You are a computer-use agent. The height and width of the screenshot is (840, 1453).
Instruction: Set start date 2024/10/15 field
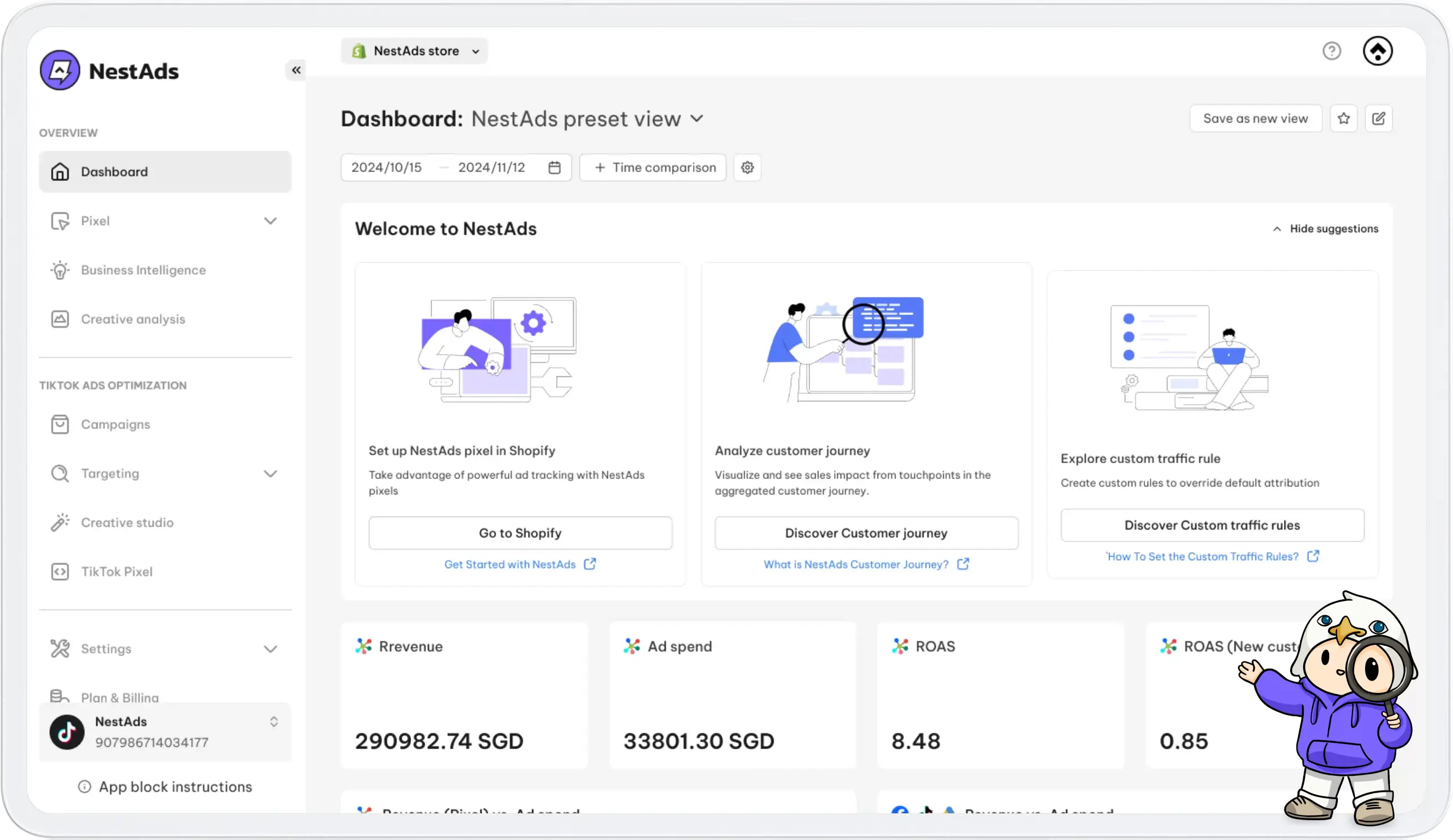coord(387,167)
